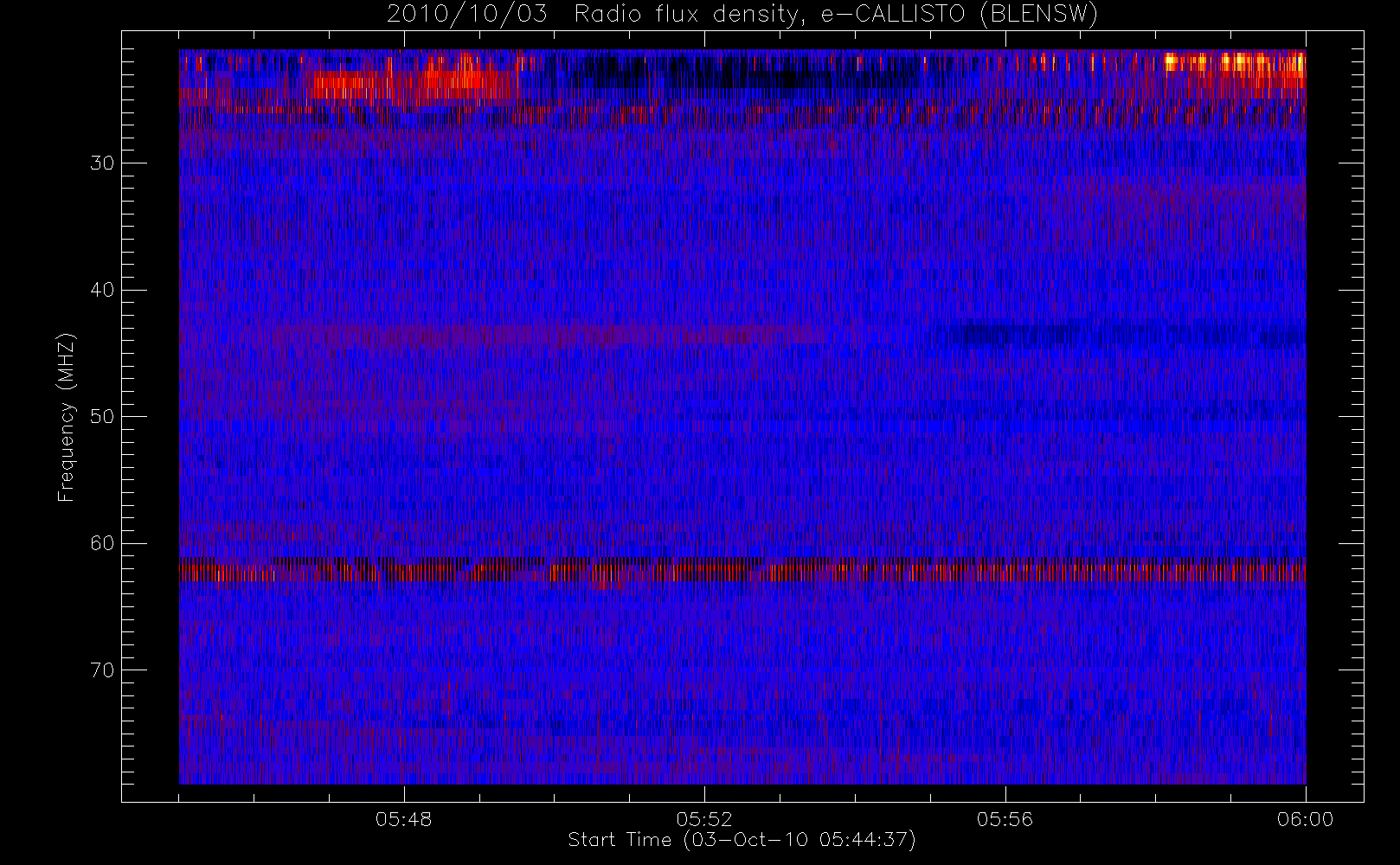
Task: Click the plot title "2010/10/03 Radio flux density, e-CALLISTO (BLENSW)"
Action: (742, 15)
